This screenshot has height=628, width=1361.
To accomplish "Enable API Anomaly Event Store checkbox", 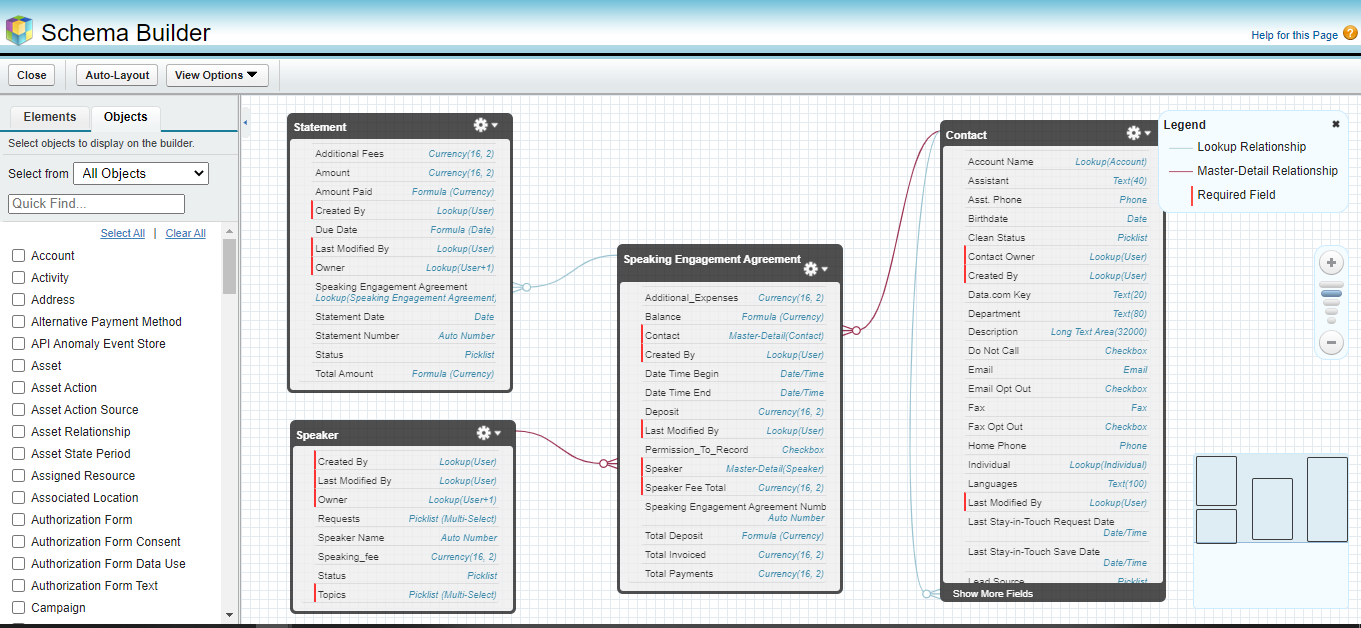I will [x=18, y=344].
